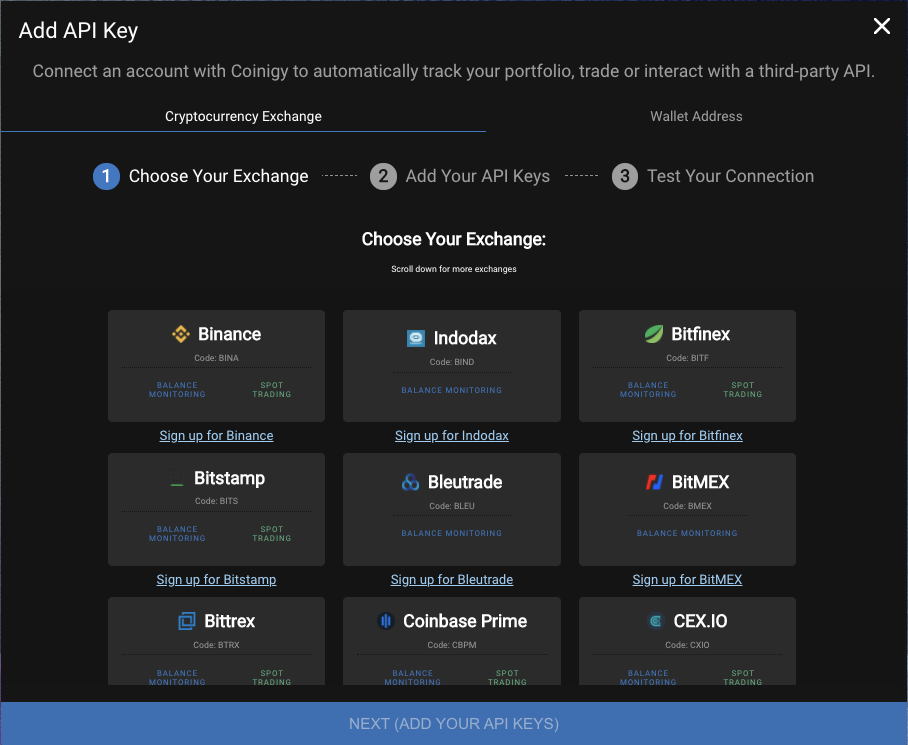
Task: Click the 'Code: BITF' text
Action: (687, 358)
